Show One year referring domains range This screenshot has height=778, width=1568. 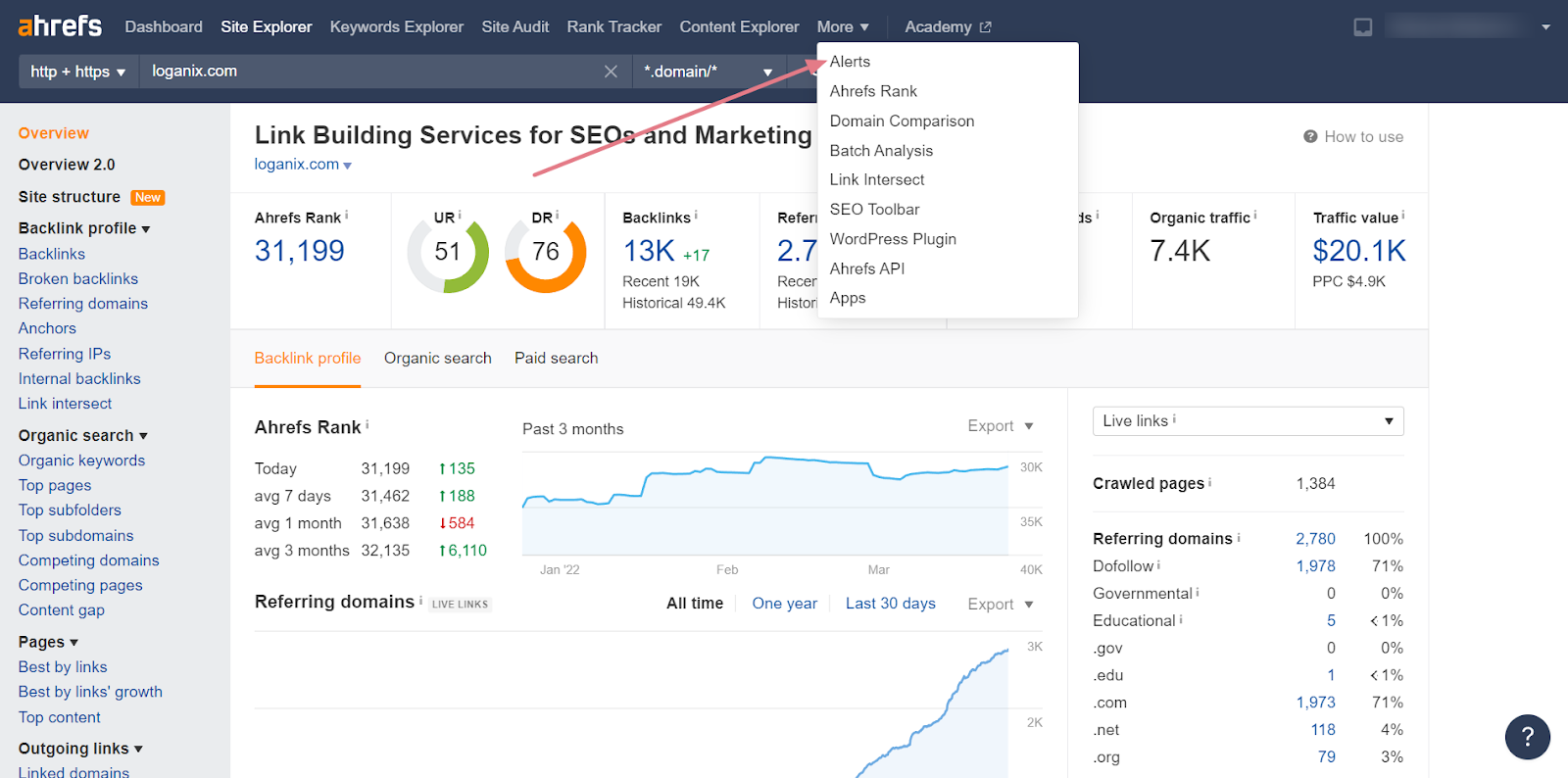click(x=785, y=604)
